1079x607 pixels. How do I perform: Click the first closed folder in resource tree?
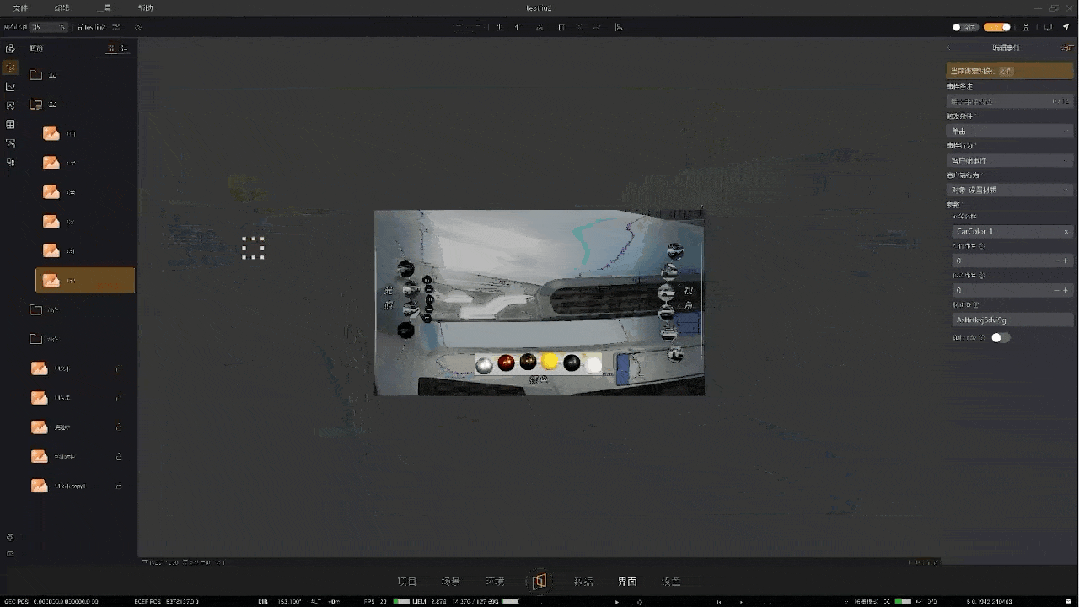point(36,75)
